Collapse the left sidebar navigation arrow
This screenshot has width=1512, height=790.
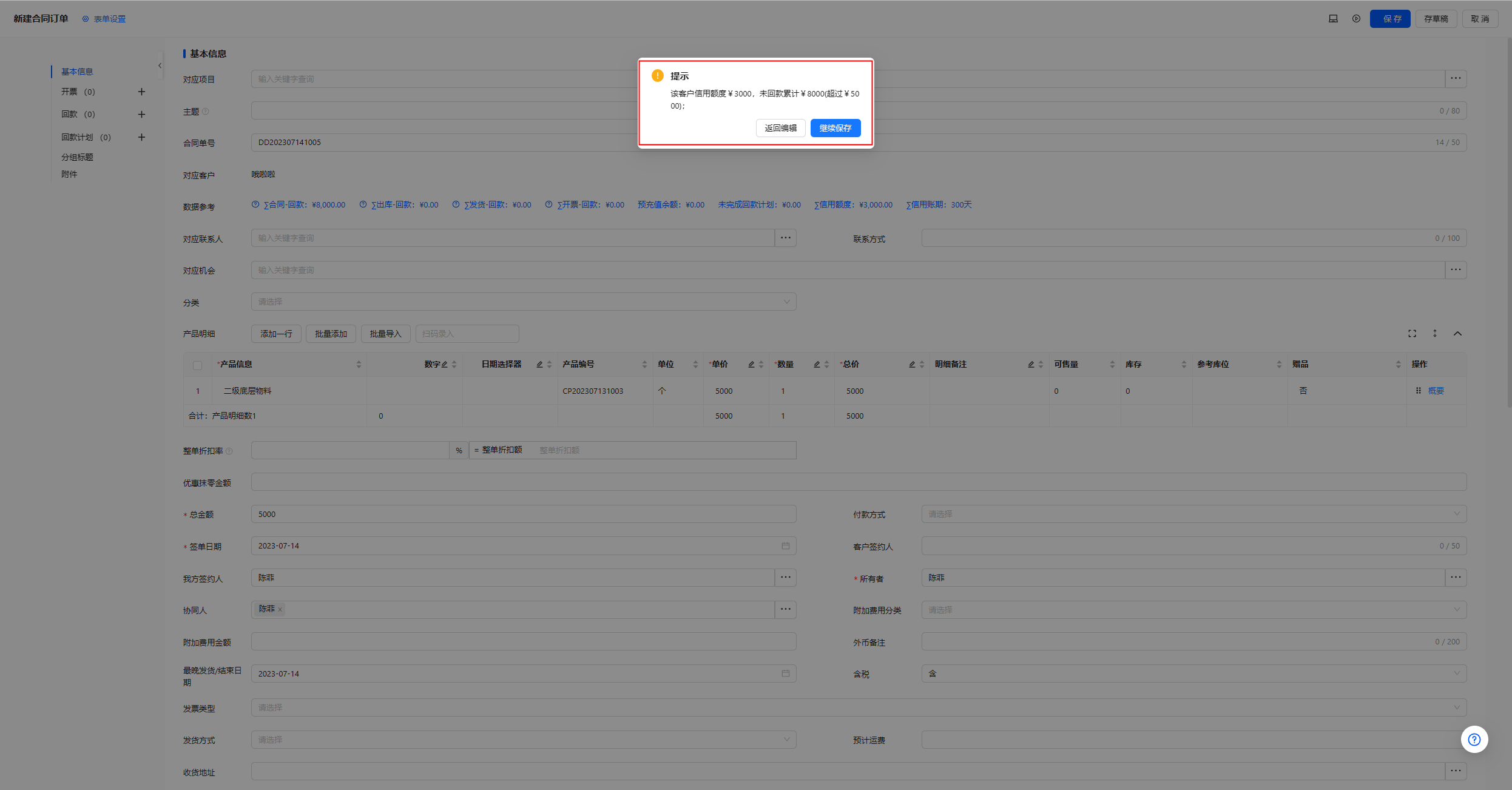[160, 66]
